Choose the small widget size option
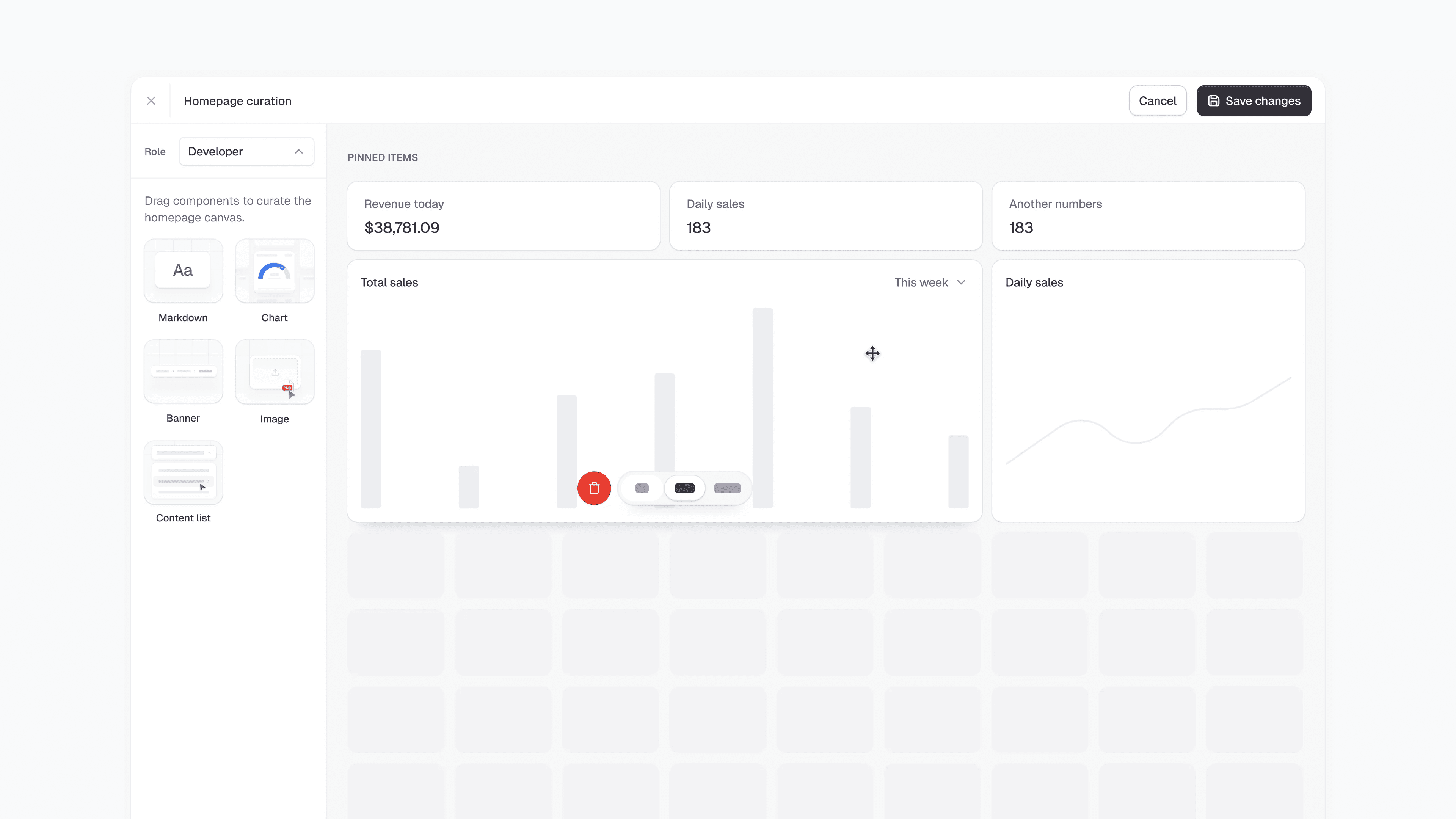This screenshot has height=819, width=1456. pos(642,488)
